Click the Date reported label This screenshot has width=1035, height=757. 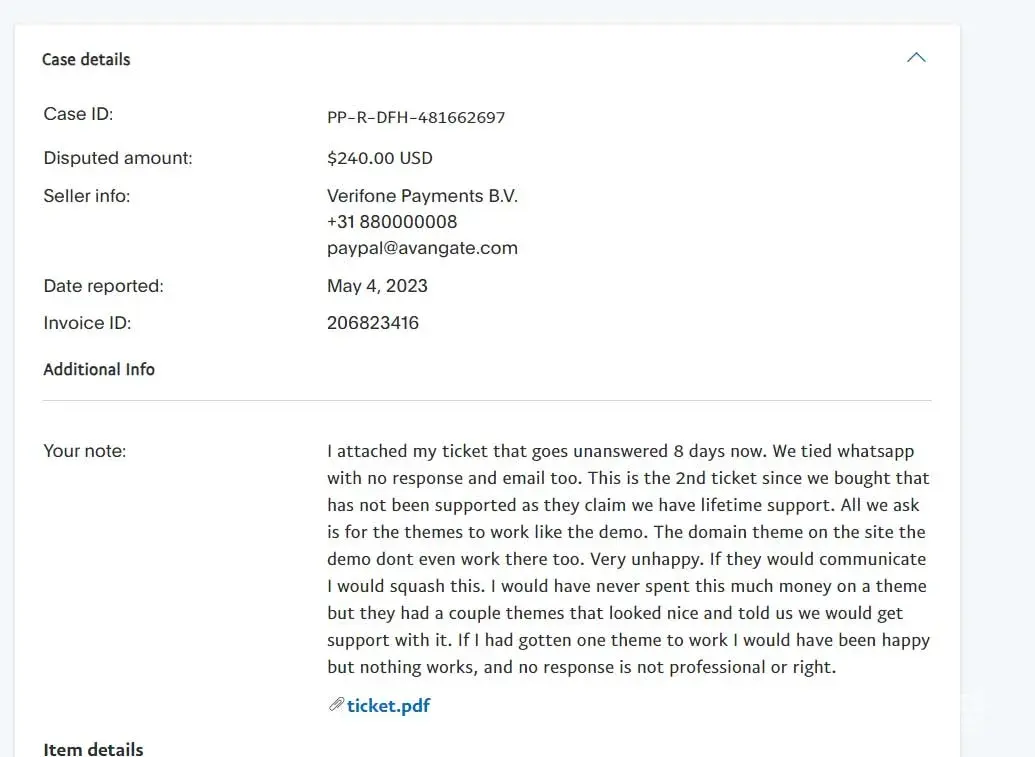tap(103, 286)
